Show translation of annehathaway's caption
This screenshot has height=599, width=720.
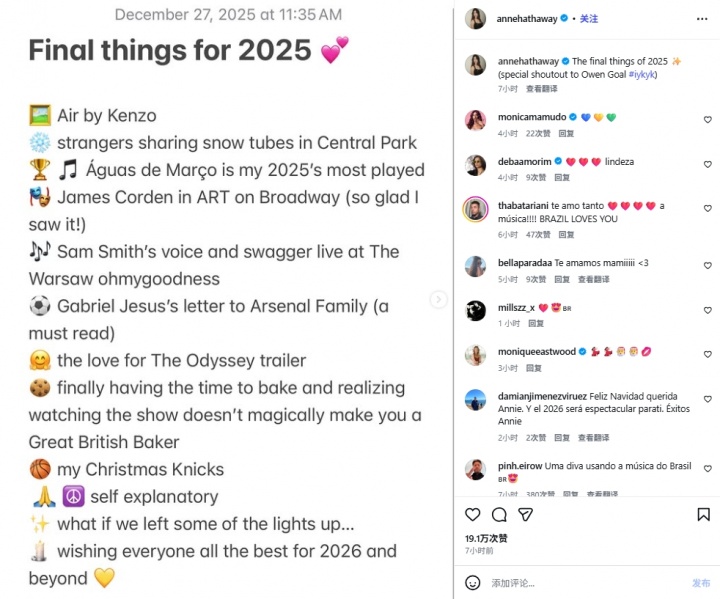(542, 89)
